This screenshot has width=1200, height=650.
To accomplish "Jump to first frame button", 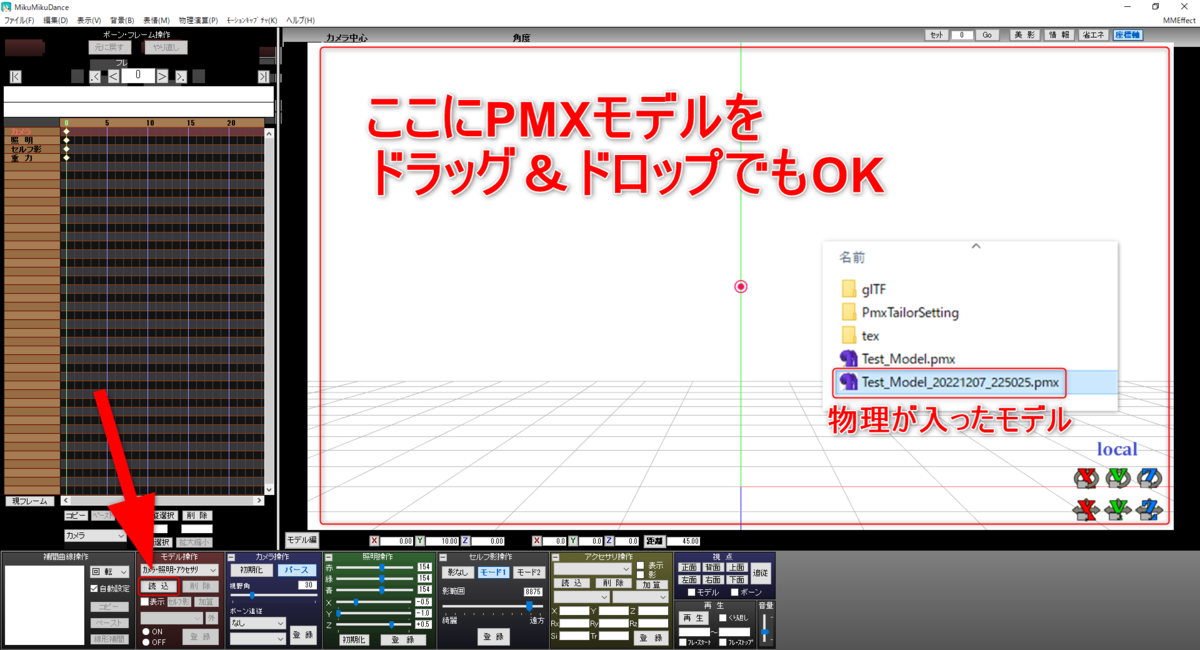I will point(16,77).
